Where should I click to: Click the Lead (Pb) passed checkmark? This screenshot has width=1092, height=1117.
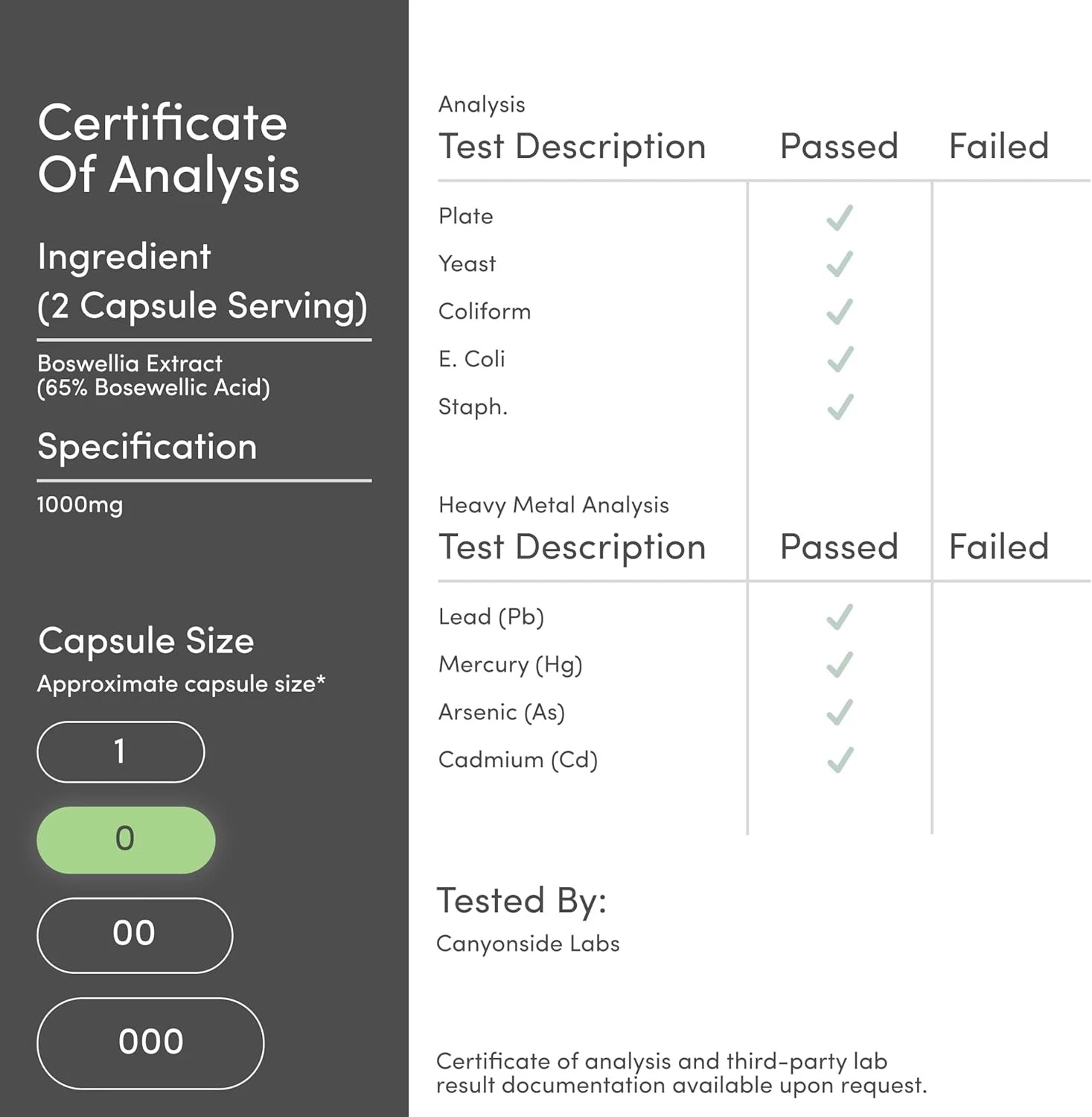click(x=840, y=617)
